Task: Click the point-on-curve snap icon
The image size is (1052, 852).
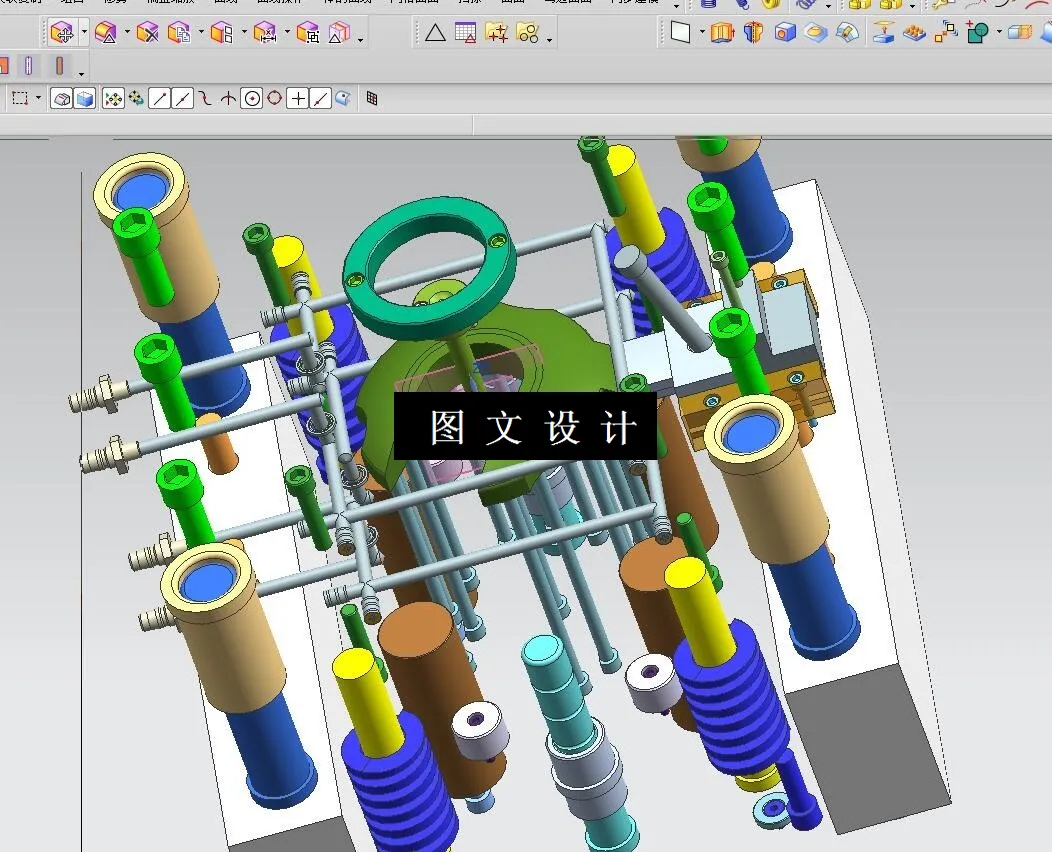Action: [318, 98]
